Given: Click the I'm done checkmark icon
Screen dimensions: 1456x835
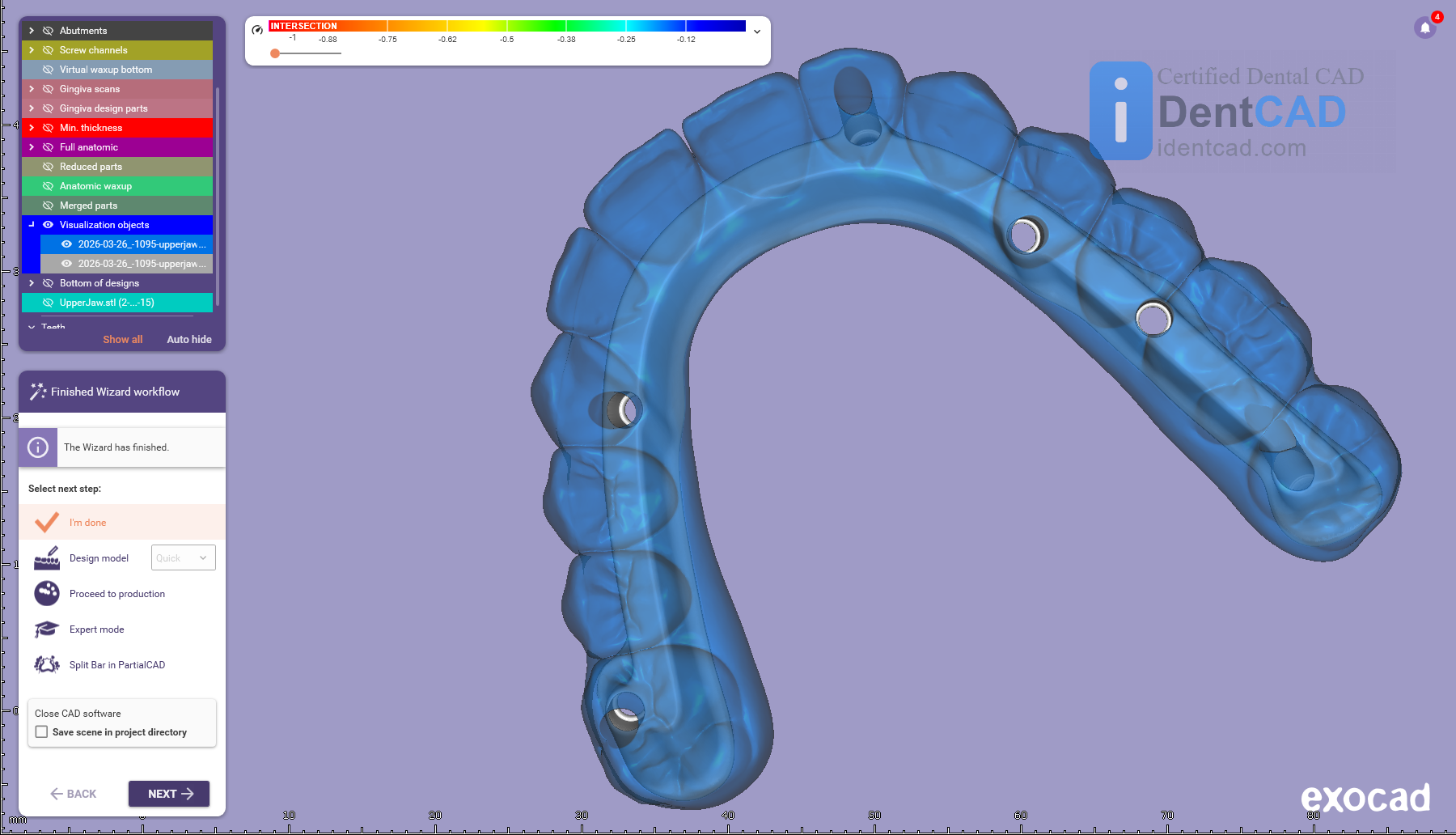Looking at the screenshot, I should (47, 523).
